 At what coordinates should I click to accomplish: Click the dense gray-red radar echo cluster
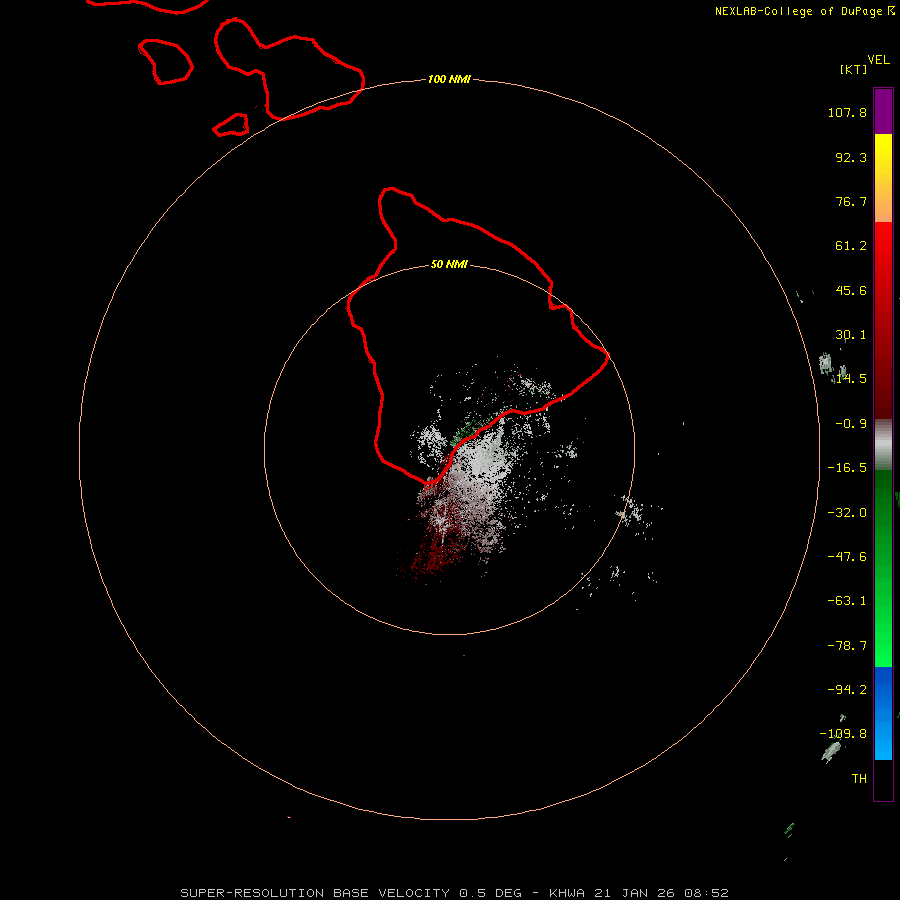tap(465, 494)
